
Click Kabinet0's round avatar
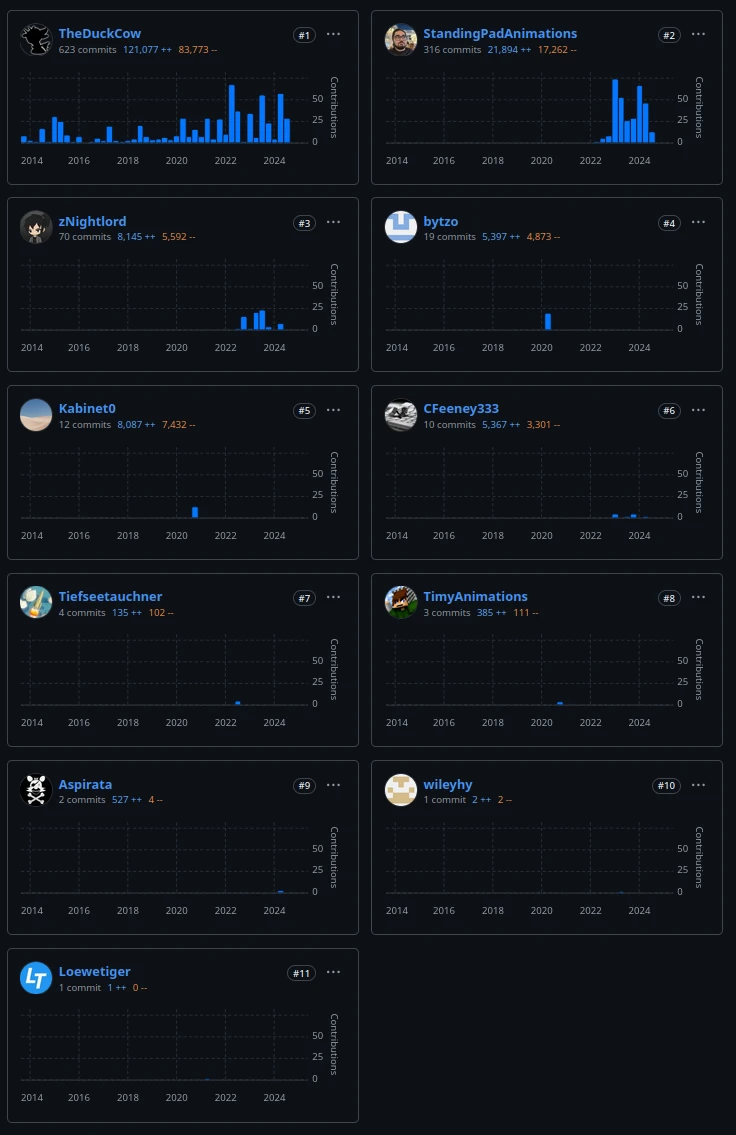coord(36,415)
